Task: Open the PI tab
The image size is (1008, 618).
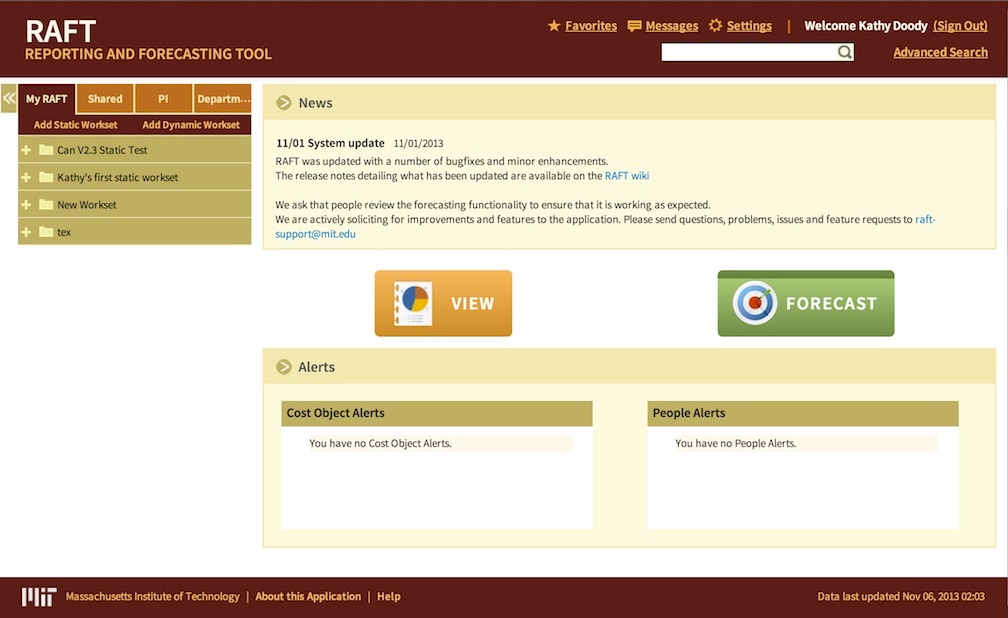Action: [163, 99]
